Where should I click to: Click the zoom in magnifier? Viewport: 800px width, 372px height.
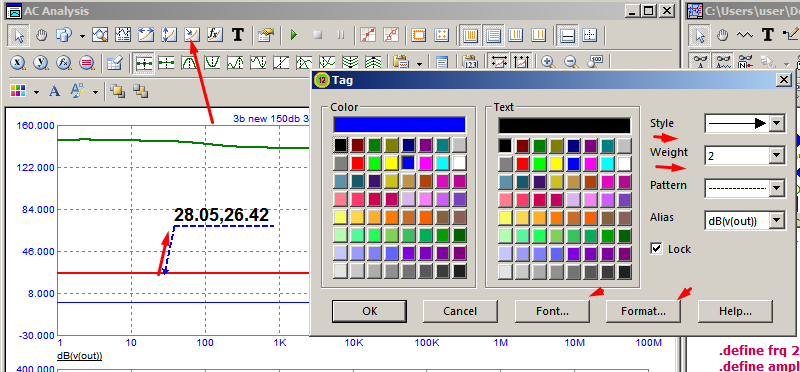point(548,63)
